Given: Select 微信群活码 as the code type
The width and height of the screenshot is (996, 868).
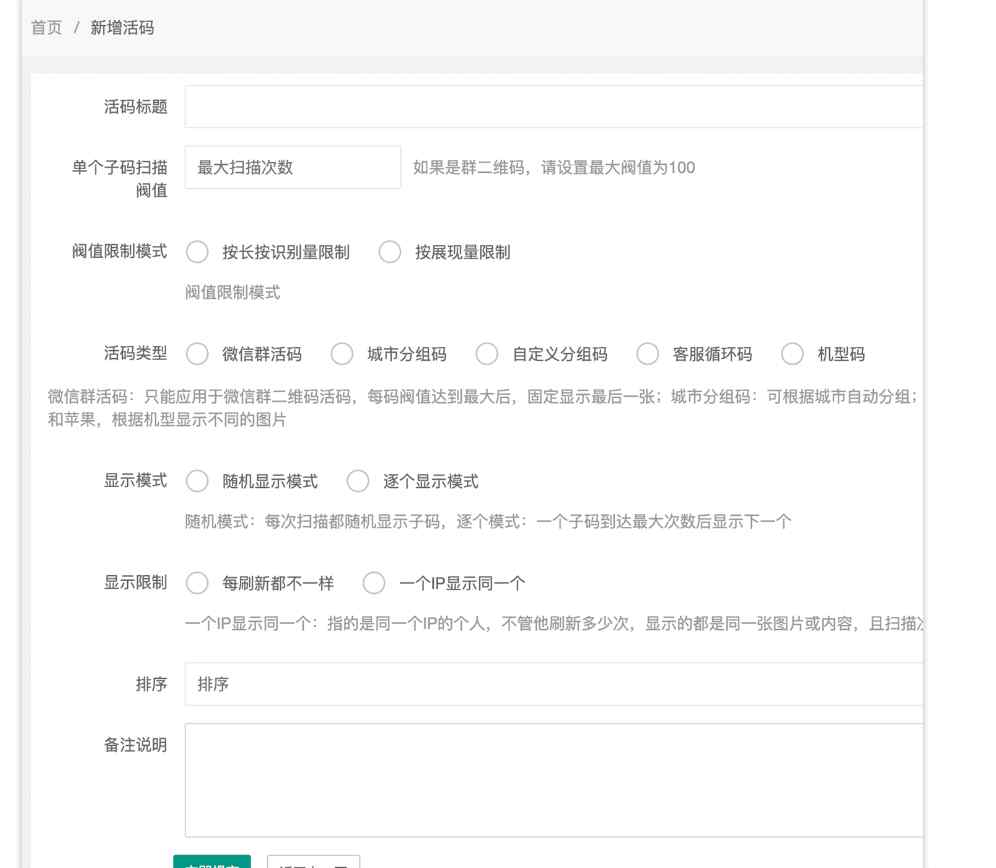Looking at the screenshot, I should click(x=197, y=354).
